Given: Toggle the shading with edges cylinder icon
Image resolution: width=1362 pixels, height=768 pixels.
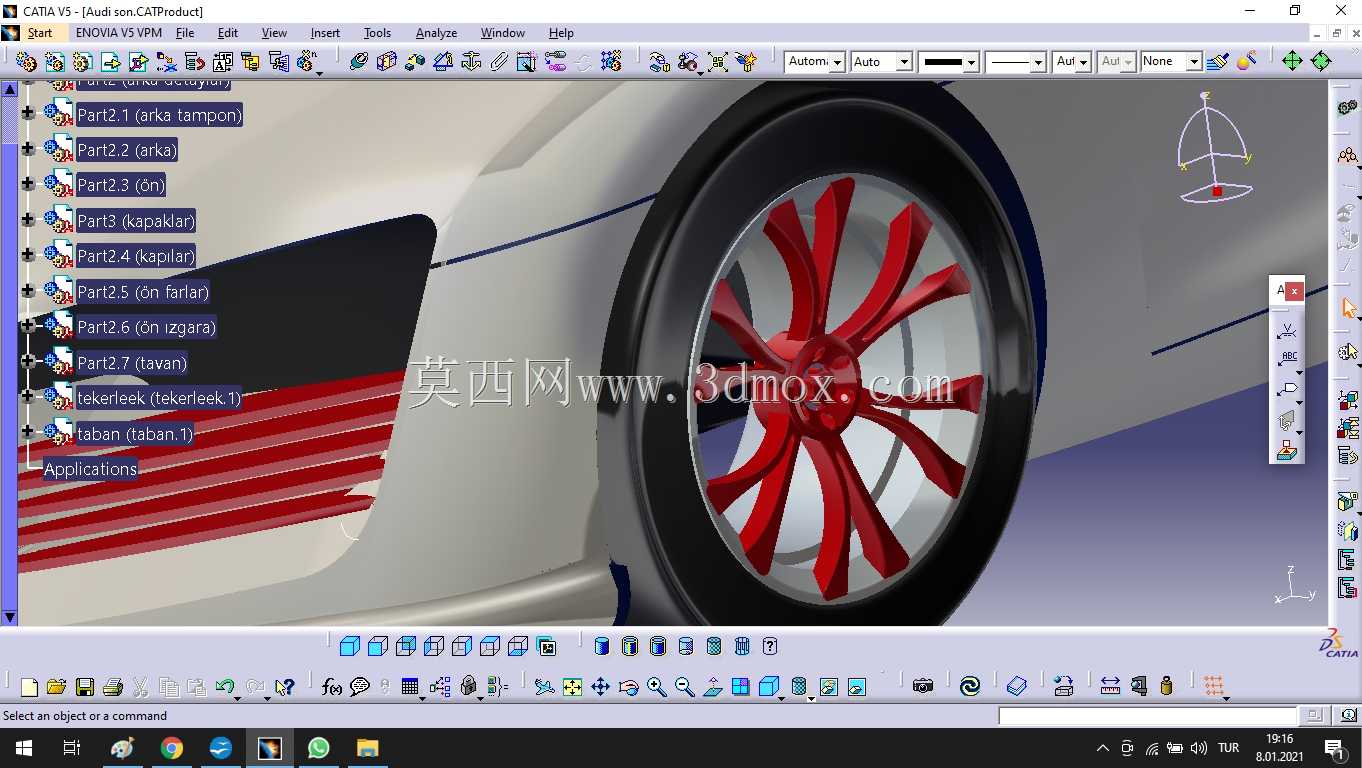Looking at the screenshot, I should [x=630, y=646].
